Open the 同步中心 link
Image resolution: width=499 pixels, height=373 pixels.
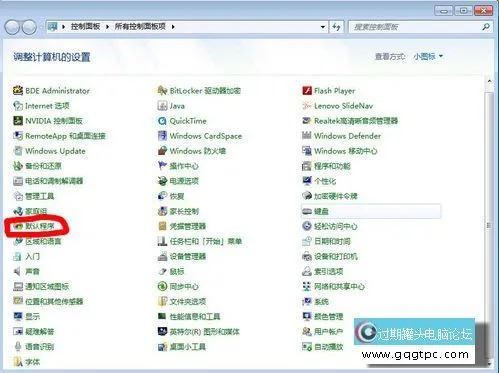[184, 286]
